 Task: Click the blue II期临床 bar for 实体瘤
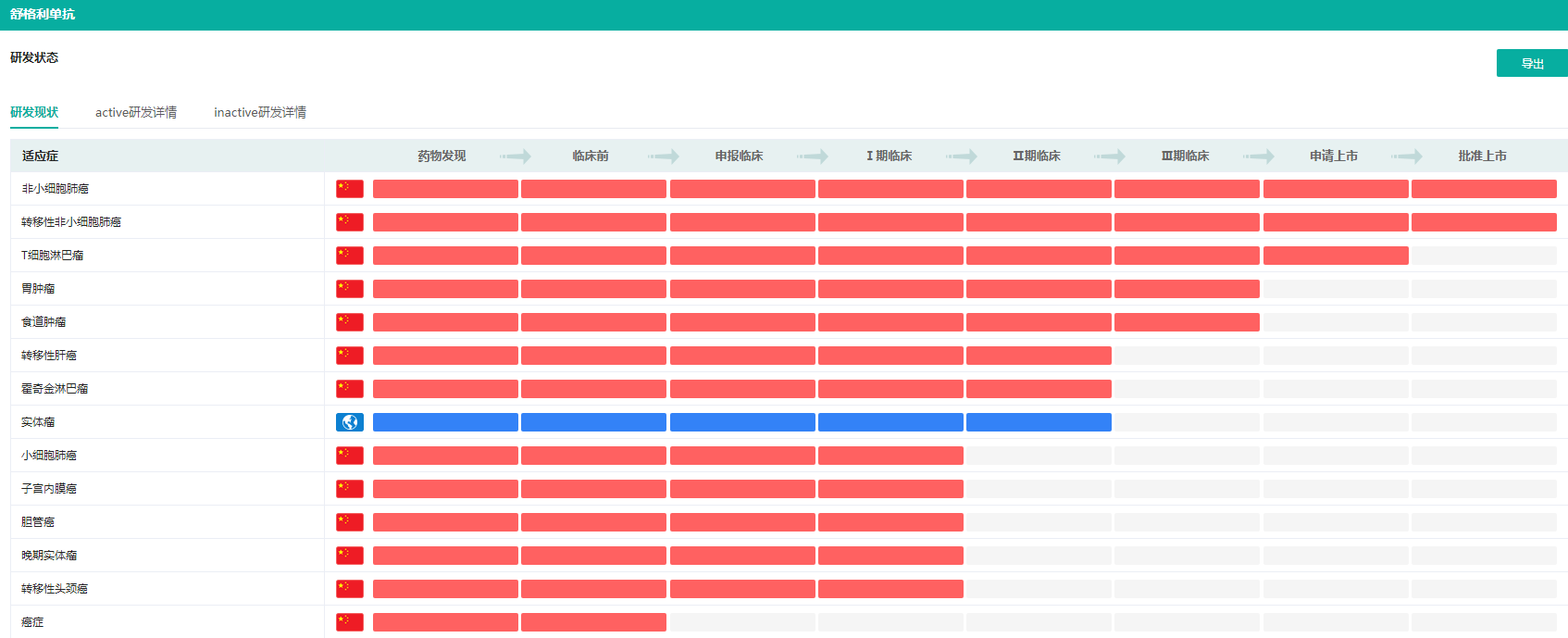tap(1039, 422)
